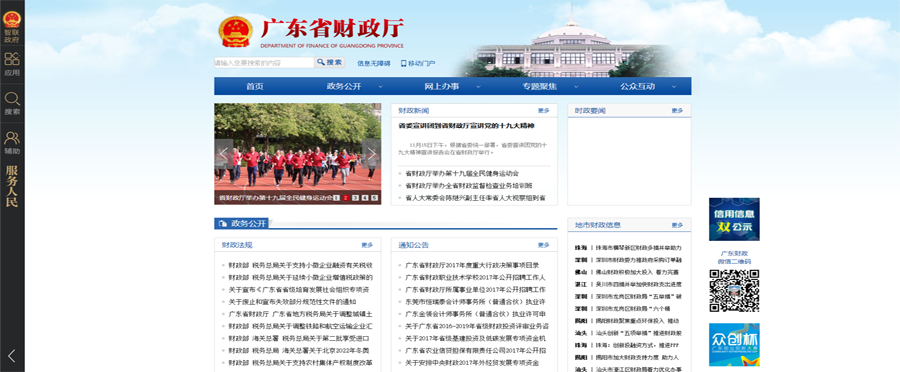Open 广东省地方税务局关于调整城镇土 item

[300, 314]
